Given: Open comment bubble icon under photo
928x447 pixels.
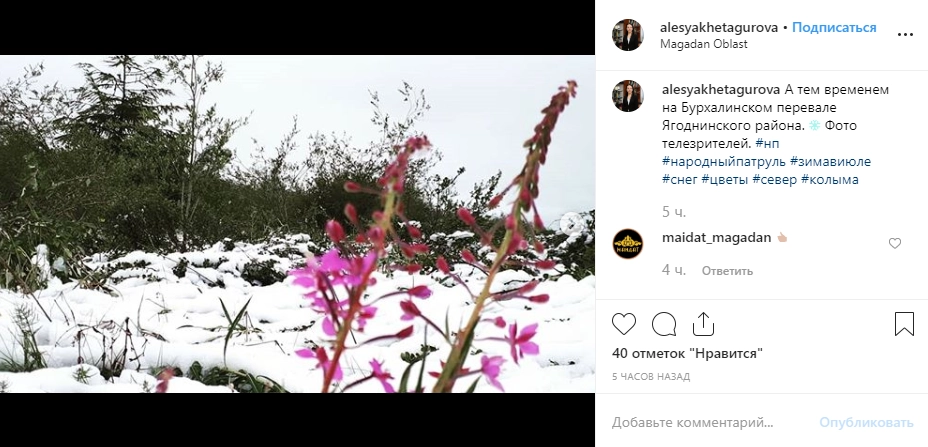Looking at the screenshot, I should [664, 324].
